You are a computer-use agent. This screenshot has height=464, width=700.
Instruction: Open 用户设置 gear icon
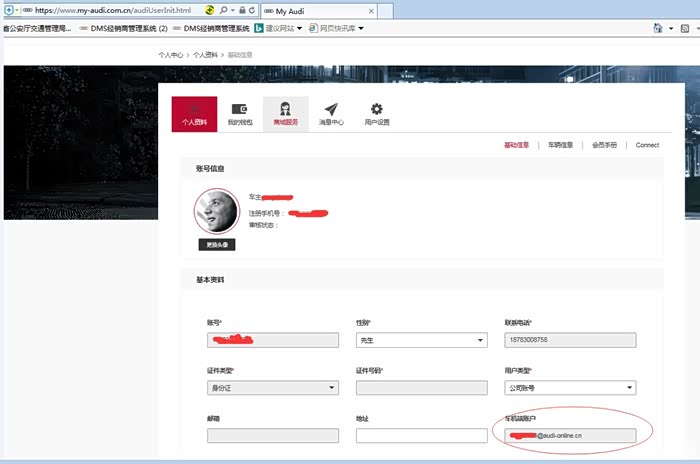click(x=377, y=114)
